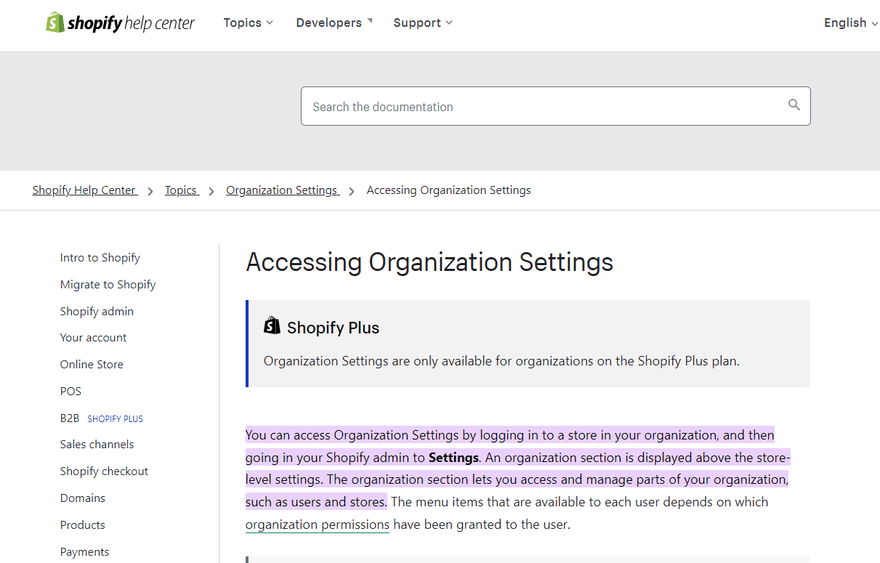Open Migrate to Shopify sidebar item
The height and width of the screenshot is (563, 880).
click(108, 285)
